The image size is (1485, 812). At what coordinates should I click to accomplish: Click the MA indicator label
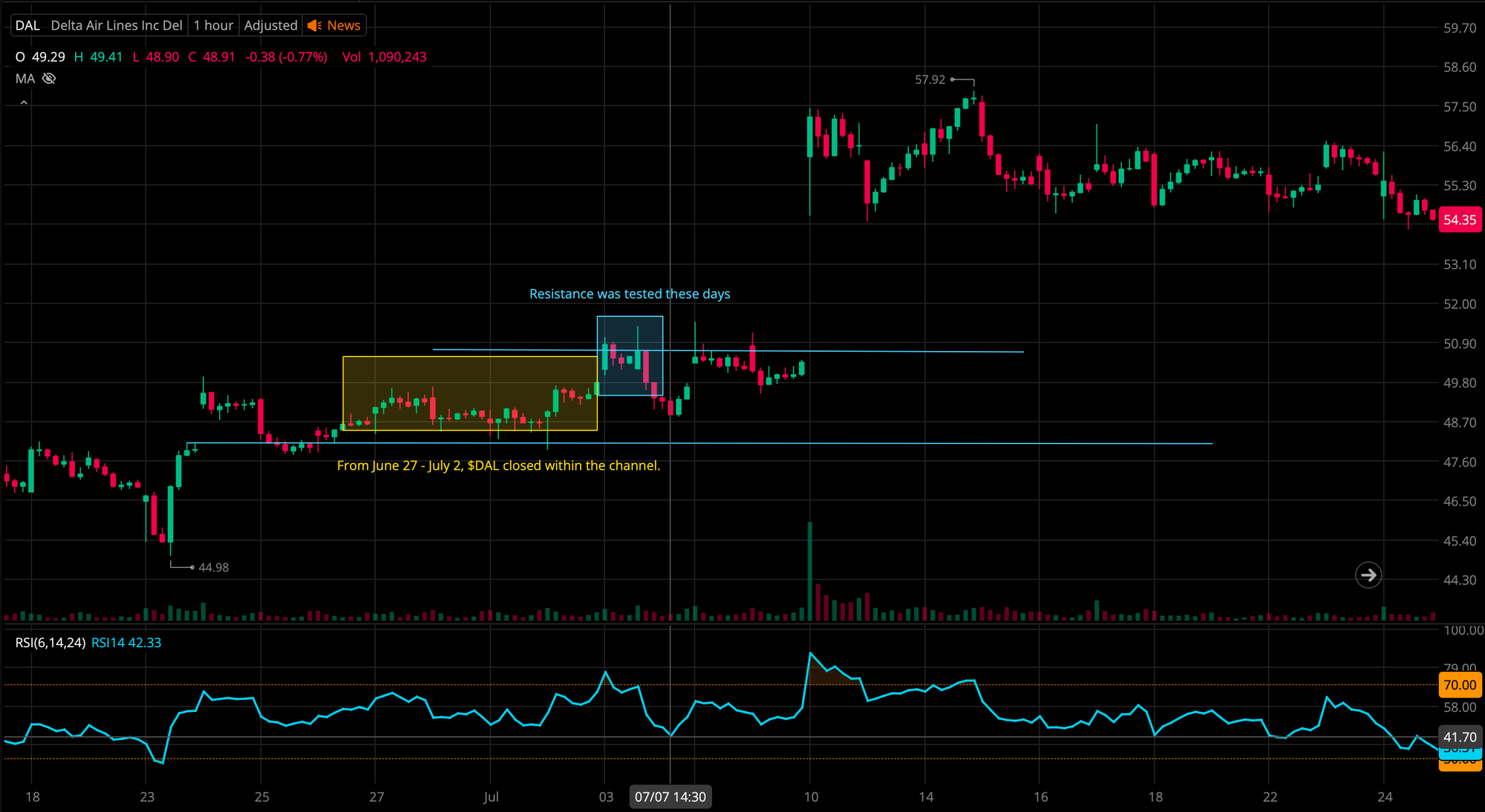pos(25,79)
